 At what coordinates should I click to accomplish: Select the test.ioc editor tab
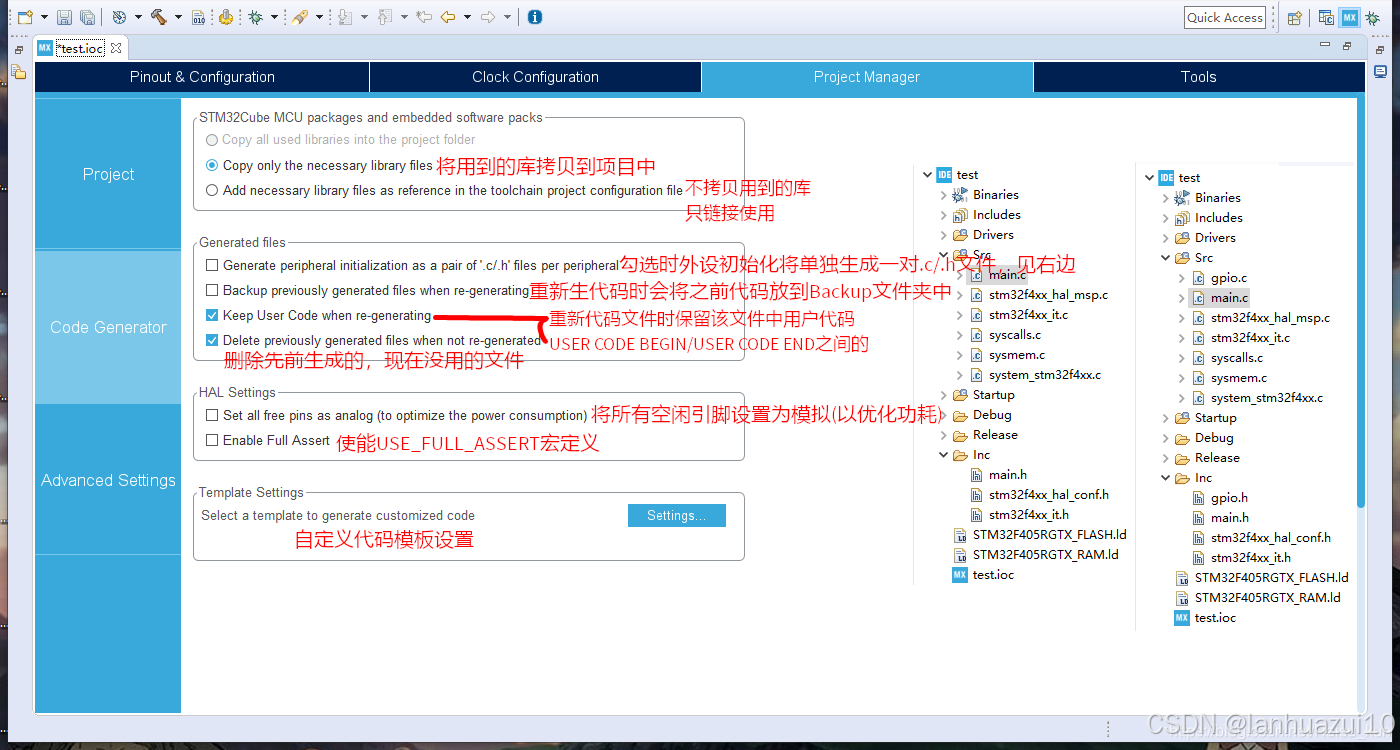pyautogui.click(x=79, y=48)
